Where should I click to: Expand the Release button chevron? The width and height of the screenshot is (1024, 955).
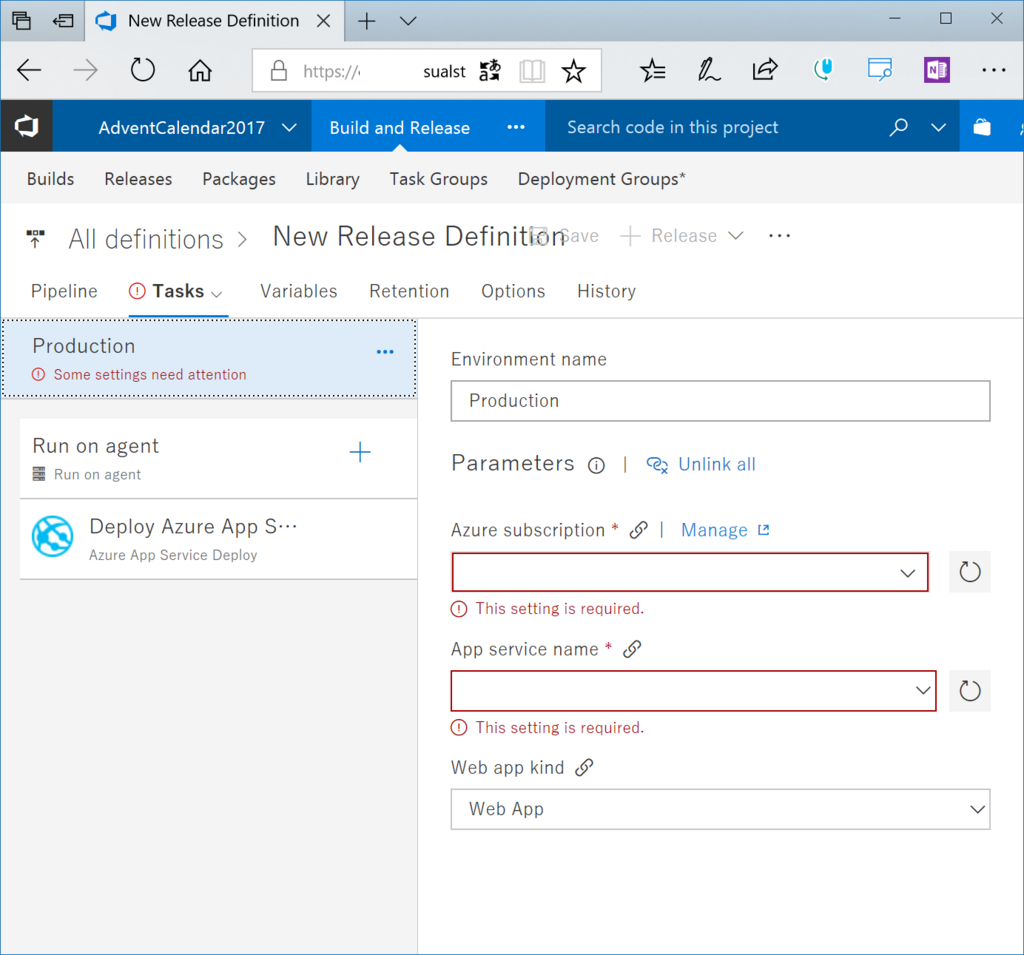735,236
